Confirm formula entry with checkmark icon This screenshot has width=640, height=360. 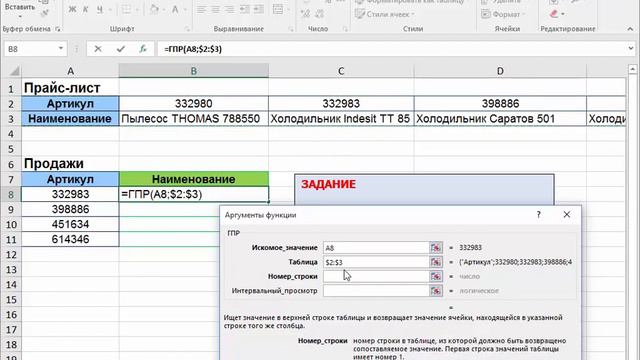click(x=120, y=49)
